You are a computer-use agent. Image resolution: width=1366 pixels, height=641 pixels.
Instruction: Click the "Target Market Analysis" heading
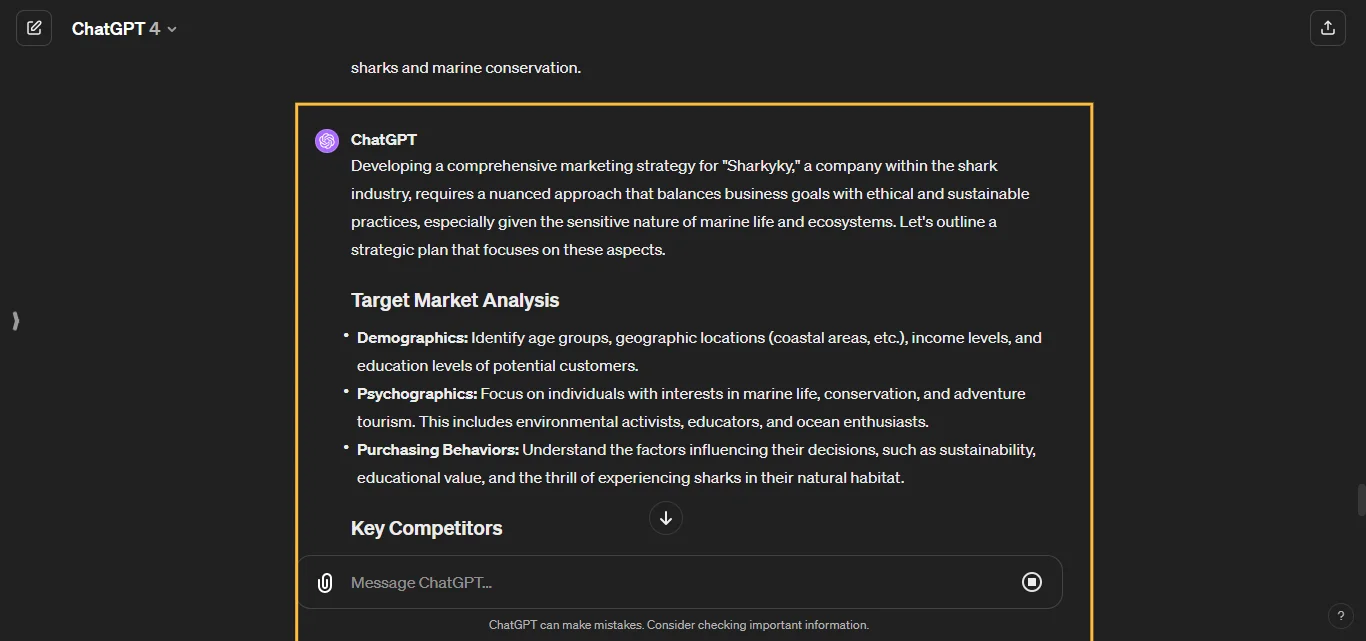pyautogui.click(x=455, y=300)
